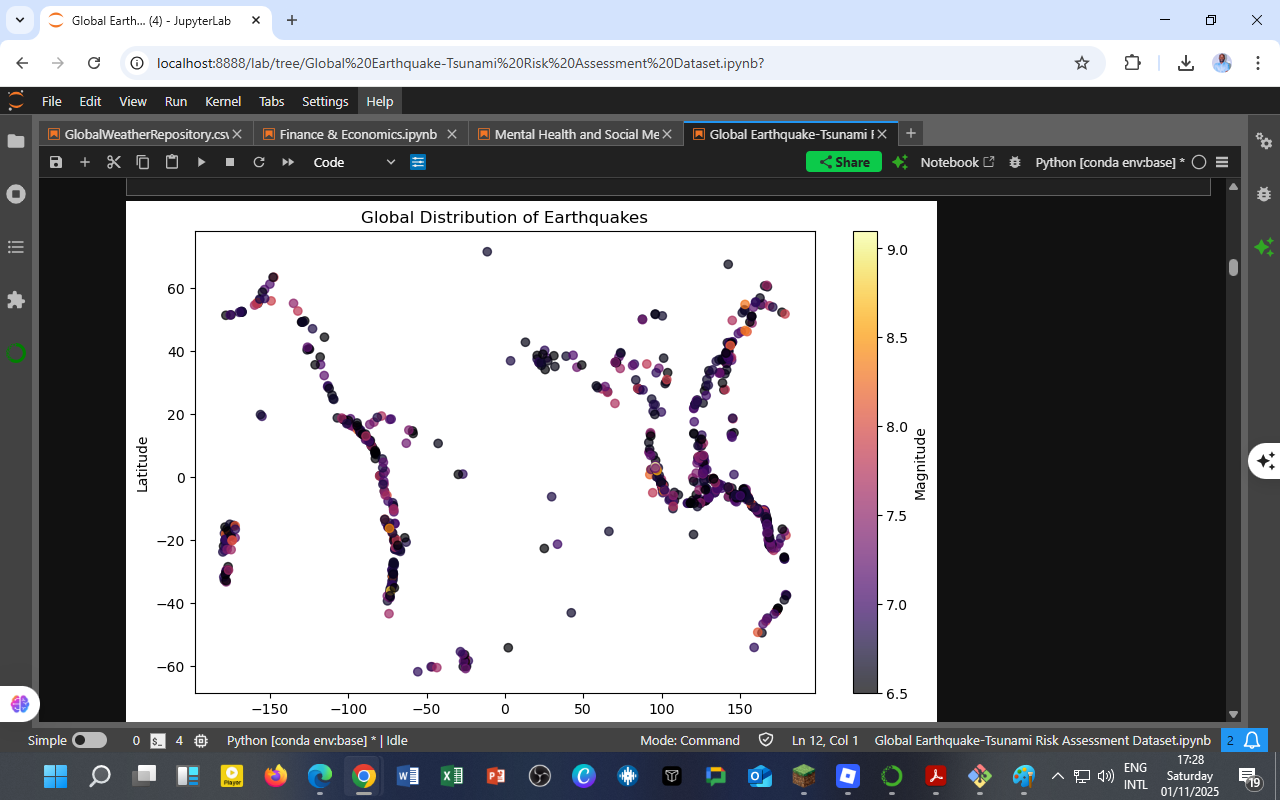Cut the selected cells
The width and height of the screenshot is (1280, 800).
tap(113, 161)
